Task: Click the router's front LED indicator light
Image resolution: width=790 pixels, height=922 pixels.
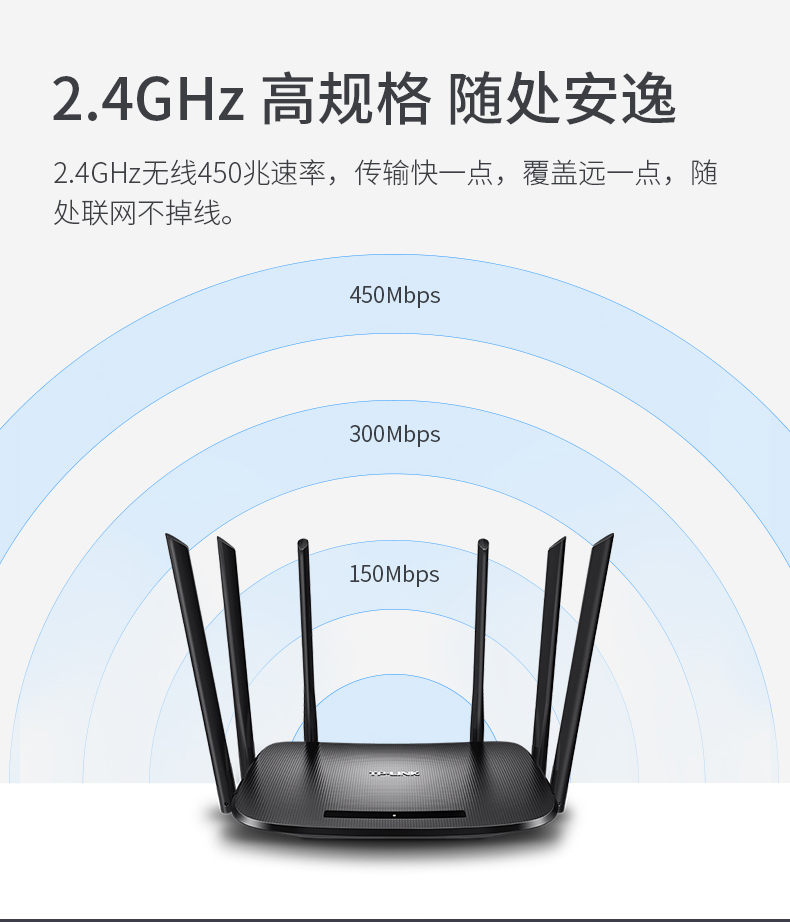Action: [394, 816]
